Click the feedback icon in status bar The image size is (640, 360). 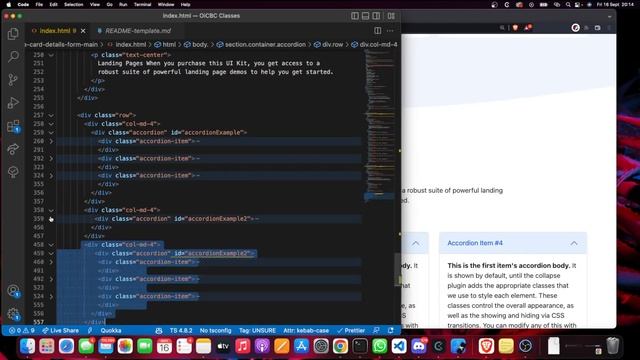click(376, 330)
